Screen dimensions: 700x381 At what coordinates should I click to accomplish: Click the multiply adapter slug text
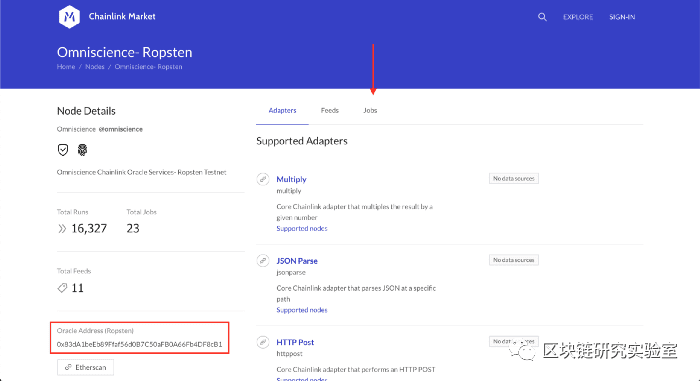click(x=288, y=191)
